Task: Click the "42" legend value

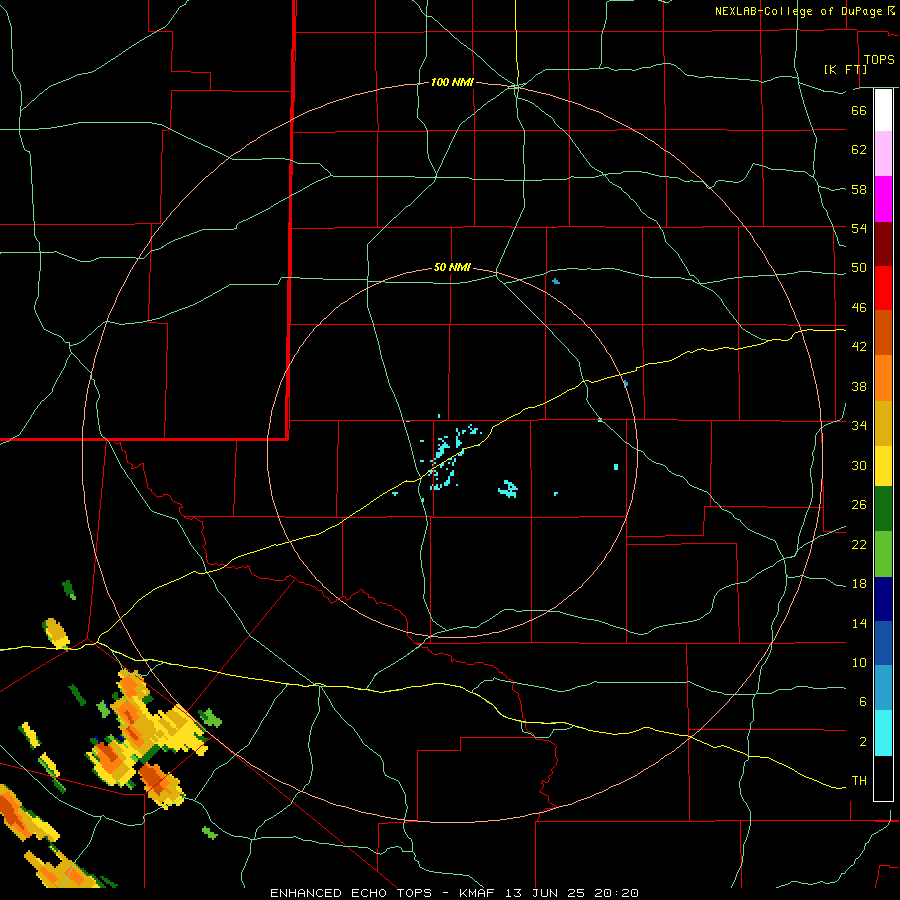Action: pyautogui.click(x=859, y=346)
